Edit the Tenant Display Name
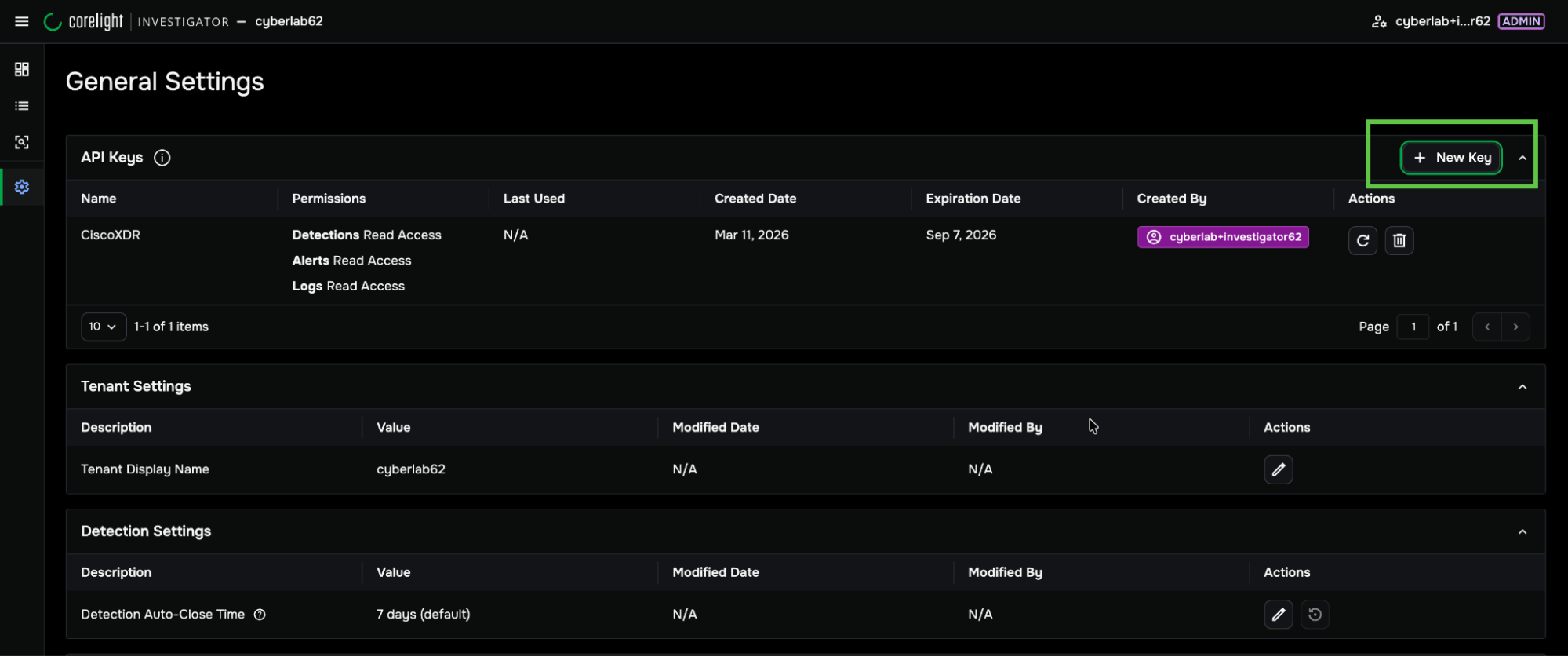1568x657 pixels. tap(1278, 469)
